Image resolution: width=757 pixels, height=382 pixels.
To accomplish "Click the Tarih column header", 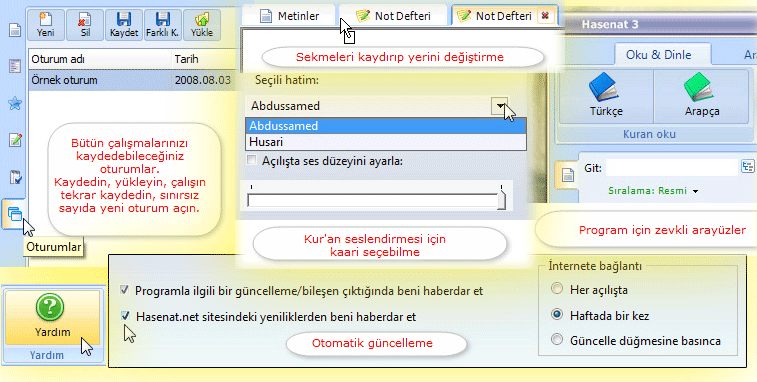I will tap(203, 59).
